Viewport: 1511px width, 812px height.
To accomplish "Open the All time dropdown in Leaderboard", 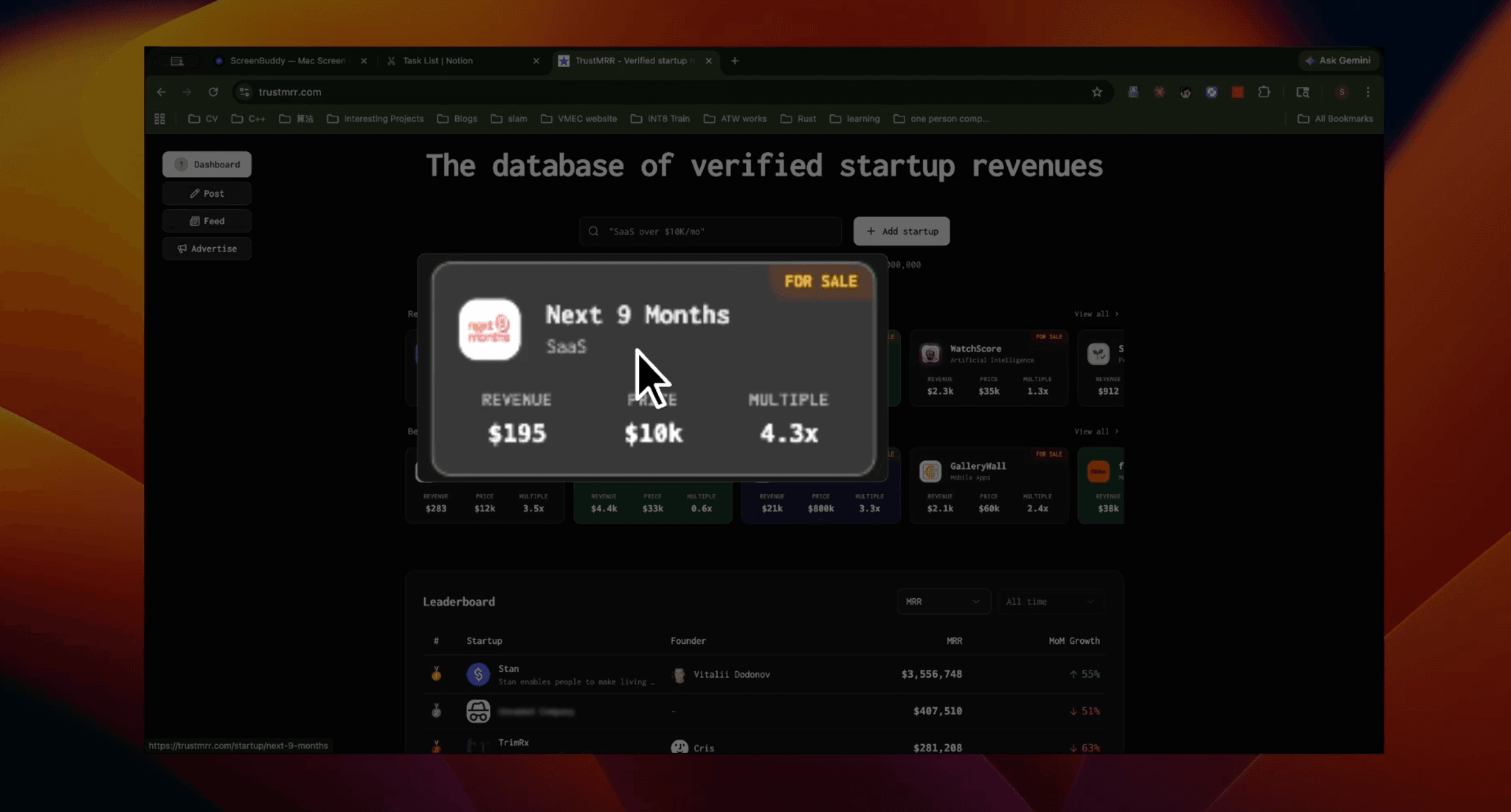I will [1051, 602].
